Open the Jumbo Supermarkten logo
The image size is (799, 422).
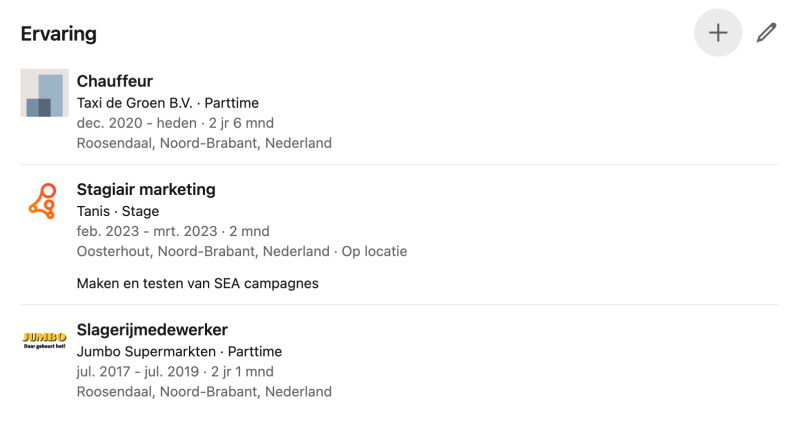44,339
